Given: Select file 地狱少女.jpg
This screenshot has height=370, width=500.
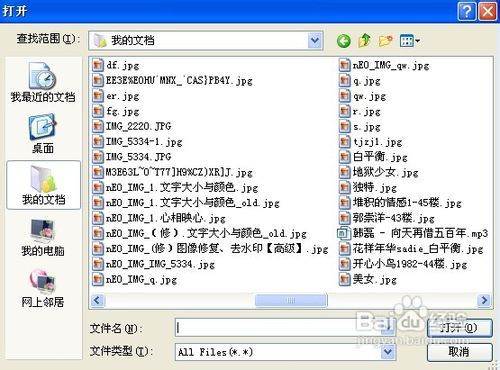Looking at the screenshot, I should tap(379, 172).
